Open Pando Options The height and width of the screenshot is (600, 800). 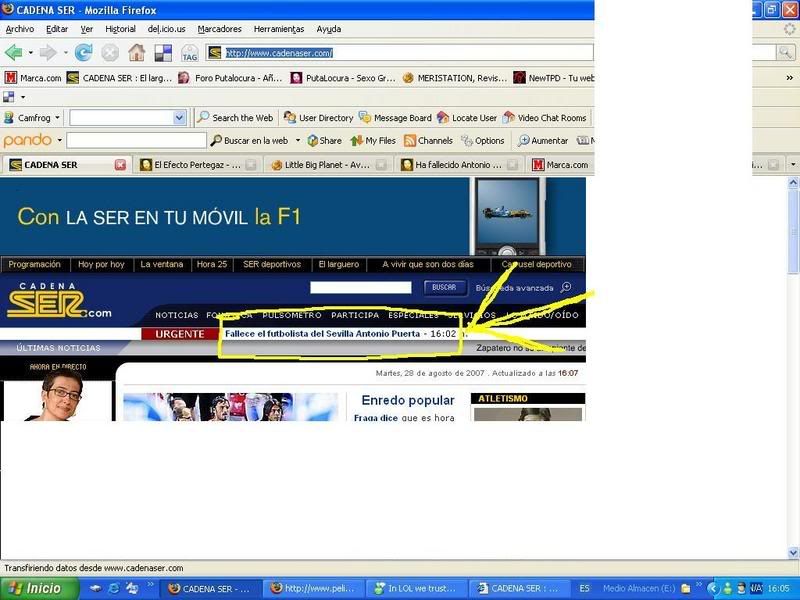pos(483,141)
